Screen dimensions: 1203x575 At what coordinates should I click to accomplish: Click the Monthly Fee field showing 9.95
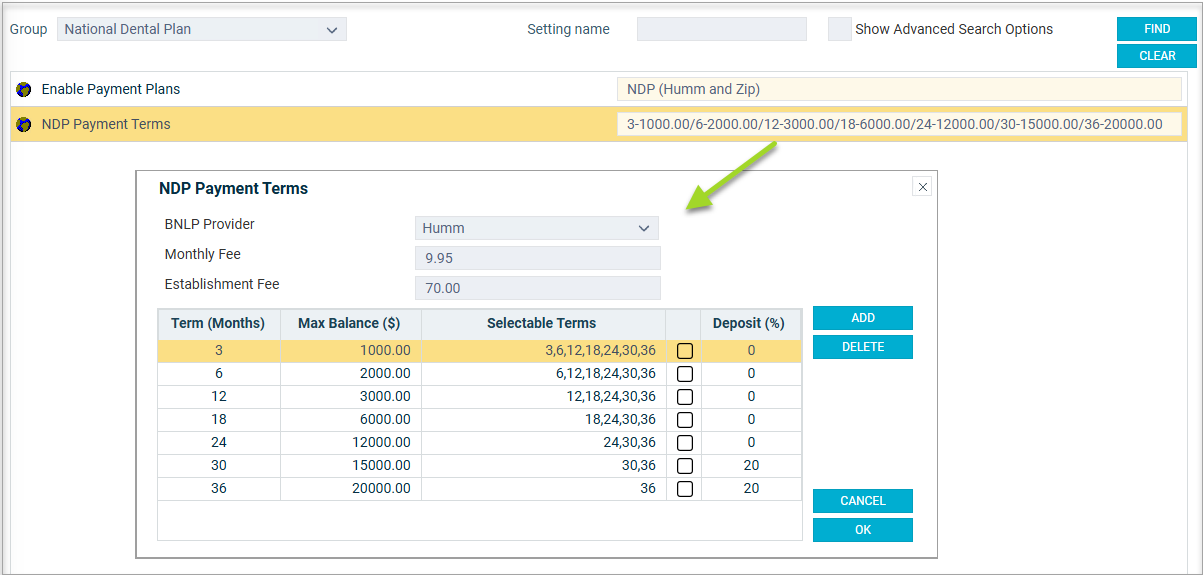[538, 258]
